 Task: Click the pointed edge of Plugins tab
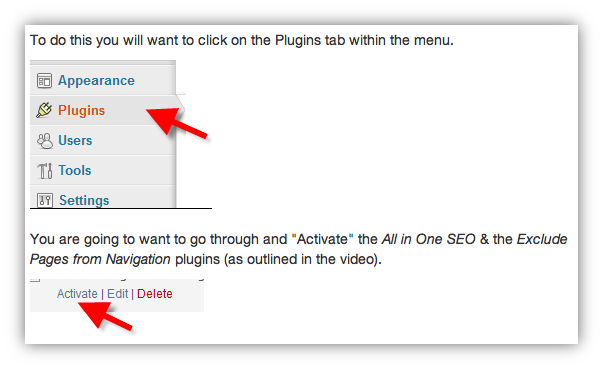coord(181,110)
